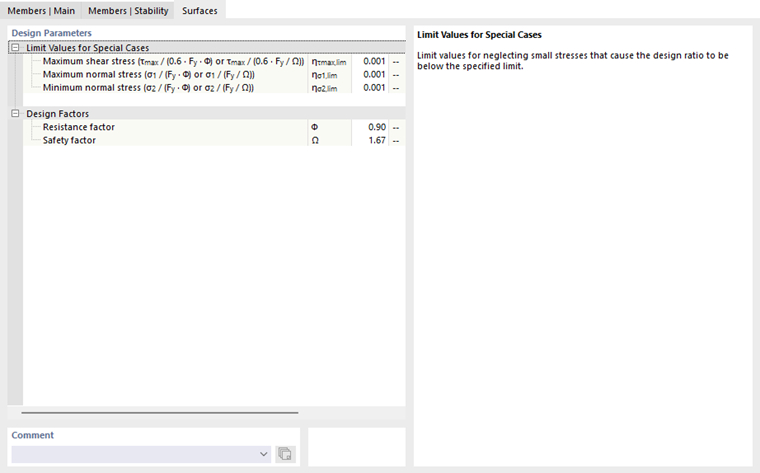Click the ησ2,lim symbol cell
The width and height of the screenshot is (760, 473).
330,87
